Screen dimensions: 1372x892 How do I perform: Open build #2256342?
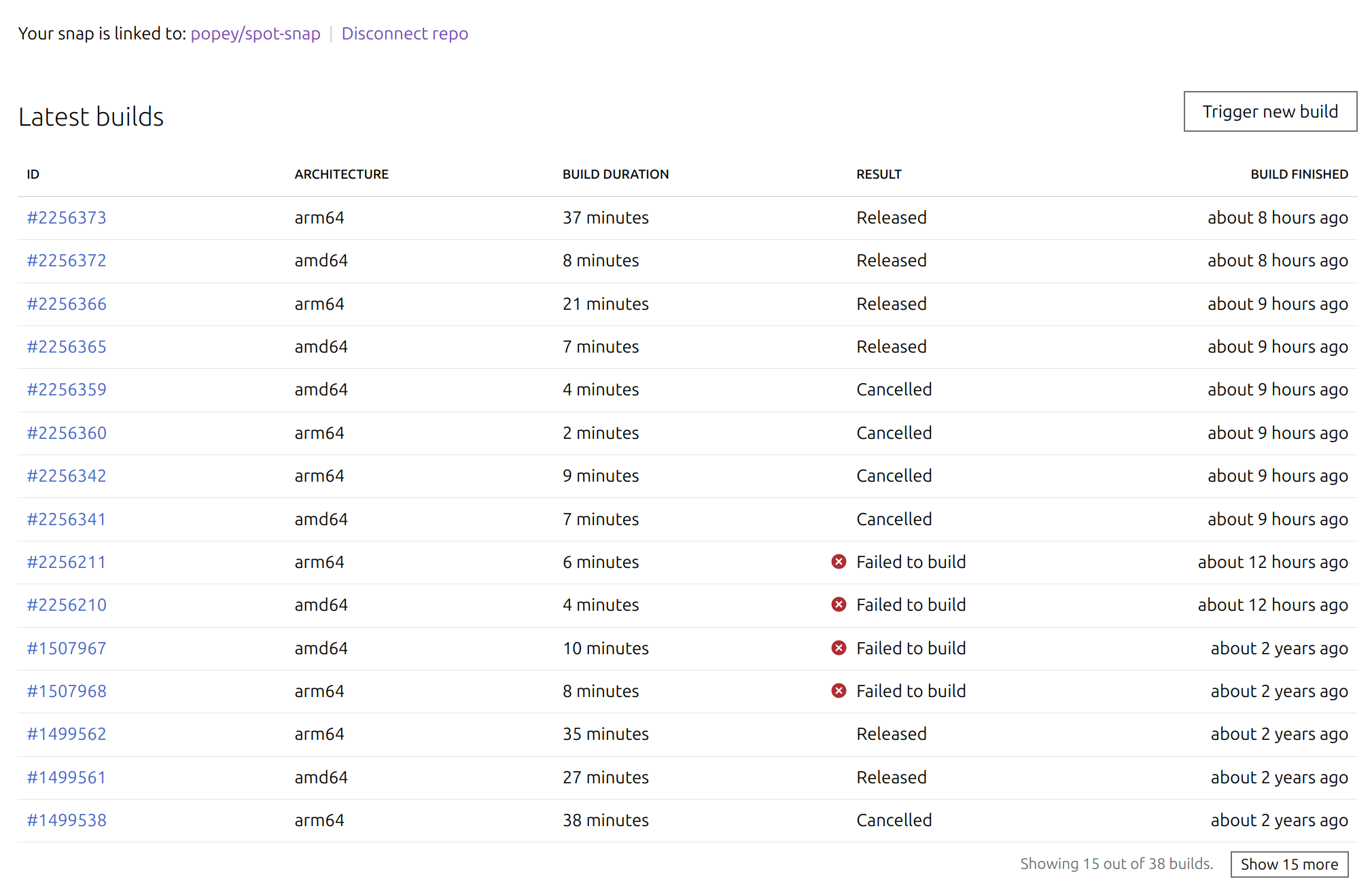coord(67,476)
